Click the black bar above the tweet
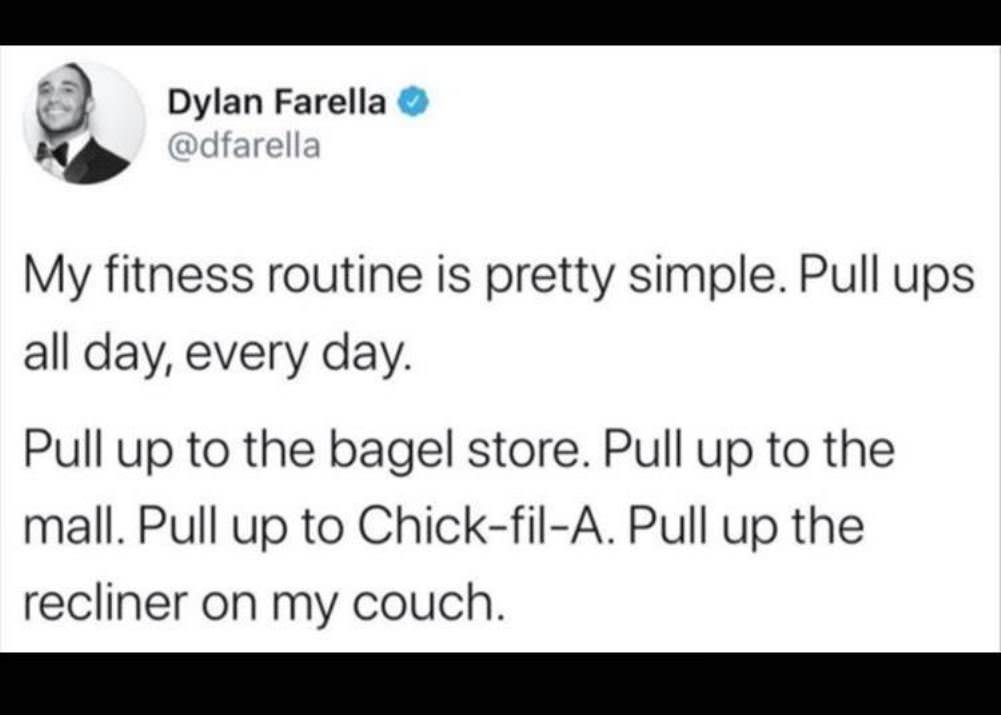 500,22
